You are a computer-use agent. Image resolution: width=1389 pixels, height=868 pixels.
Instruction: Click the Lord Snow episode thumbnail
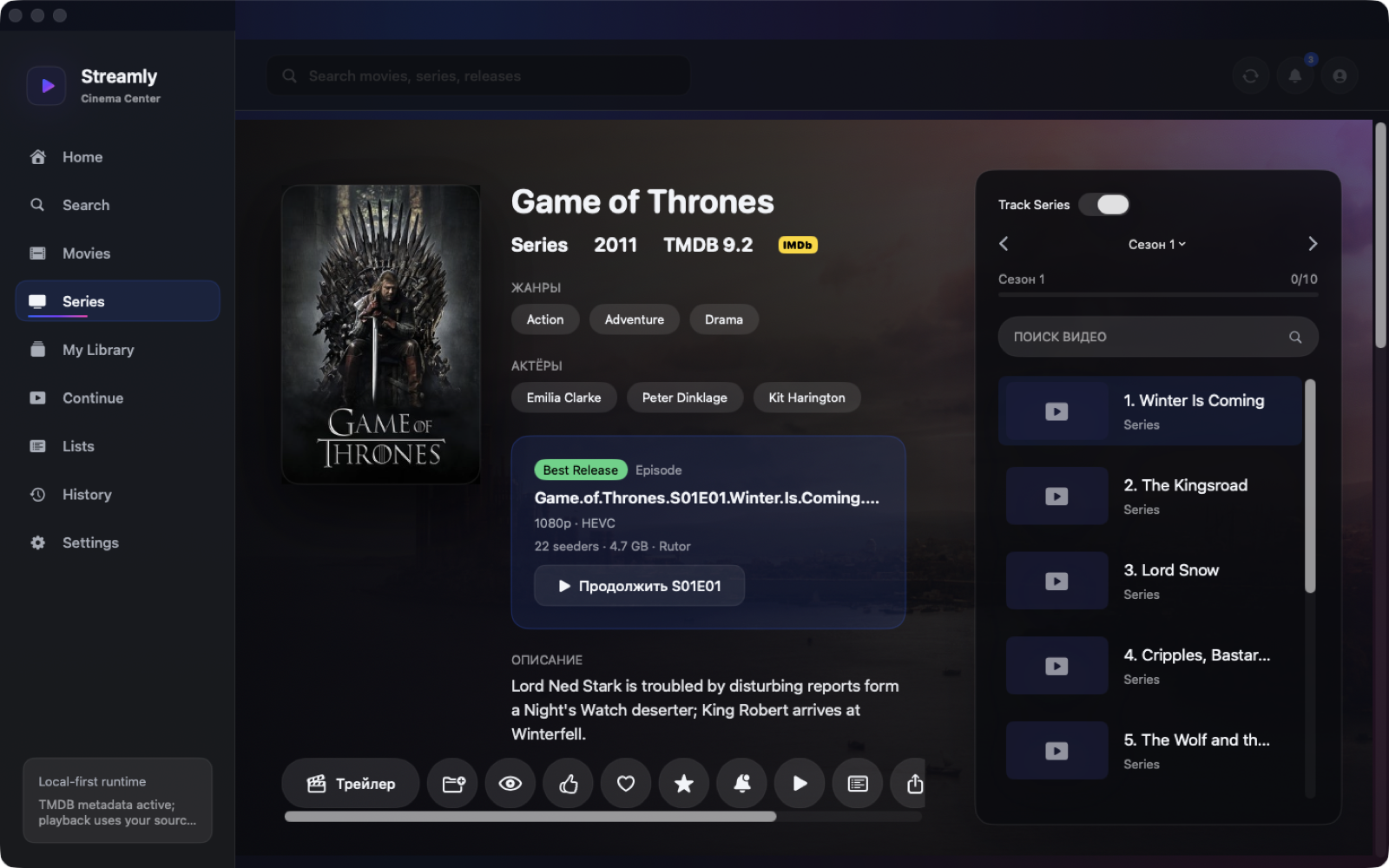pyautogui.click(x=1057, y=581)
